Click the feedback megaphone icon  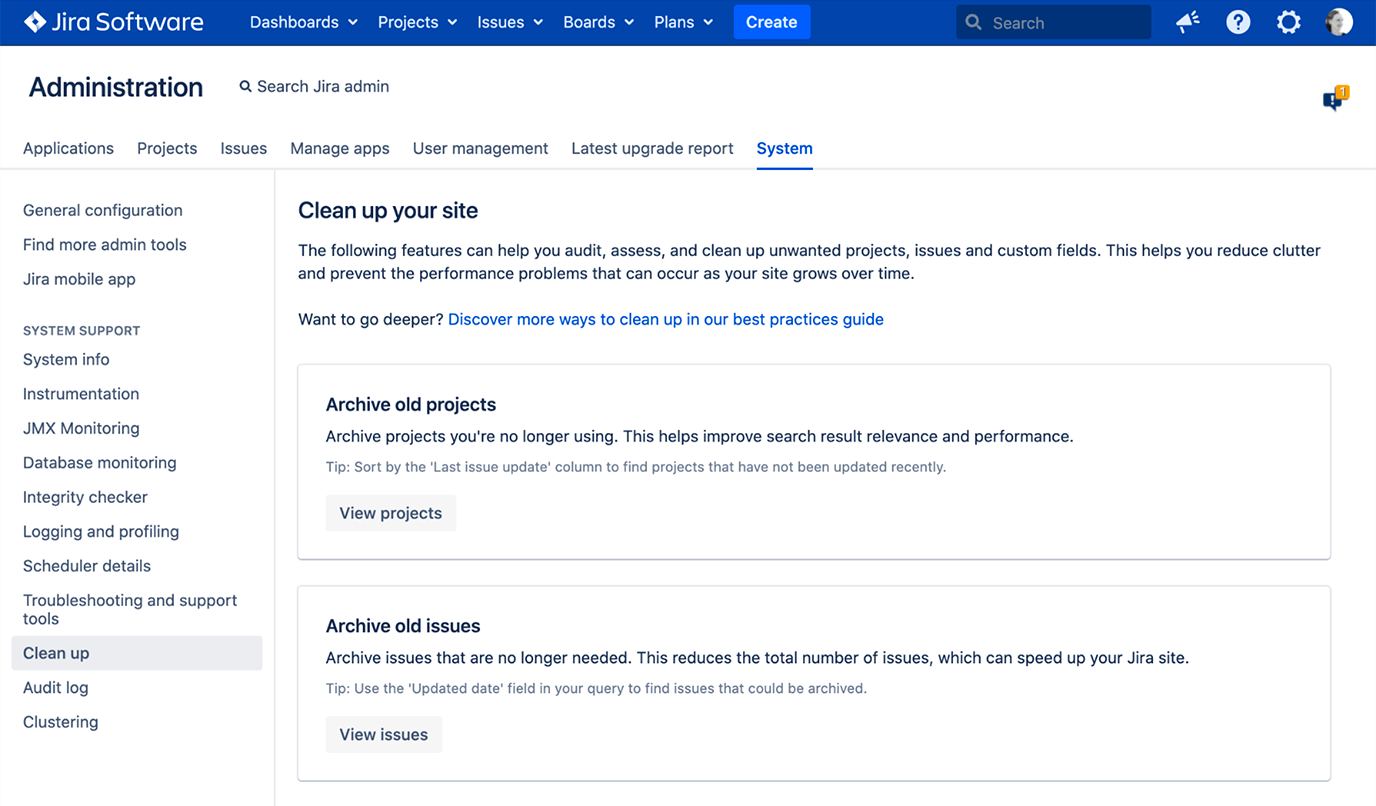click(1187, 21)
